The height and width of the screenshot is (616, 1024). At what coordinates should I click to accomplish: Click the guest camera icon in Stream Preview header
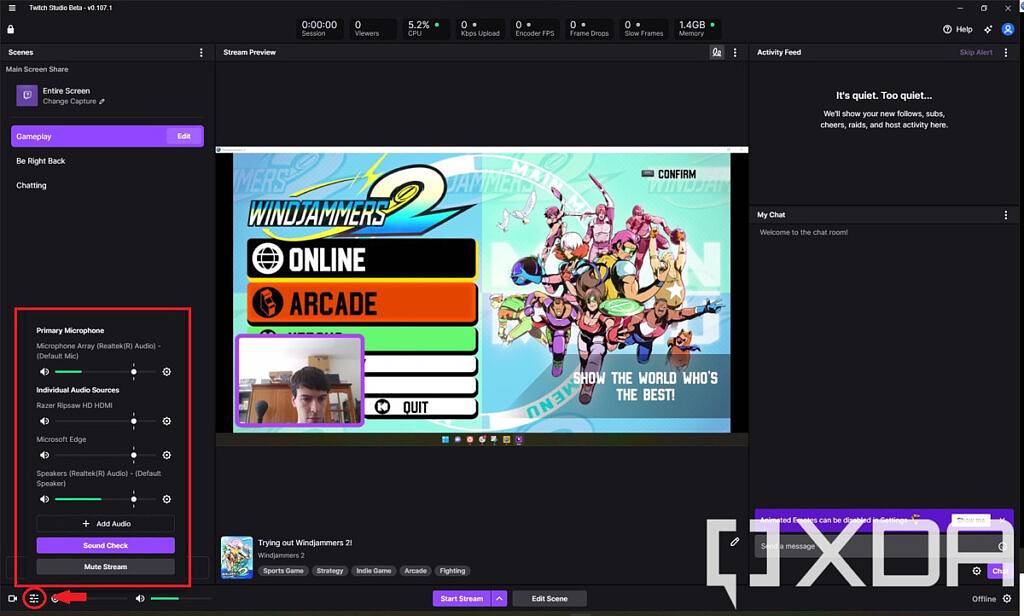click(716, 52)
